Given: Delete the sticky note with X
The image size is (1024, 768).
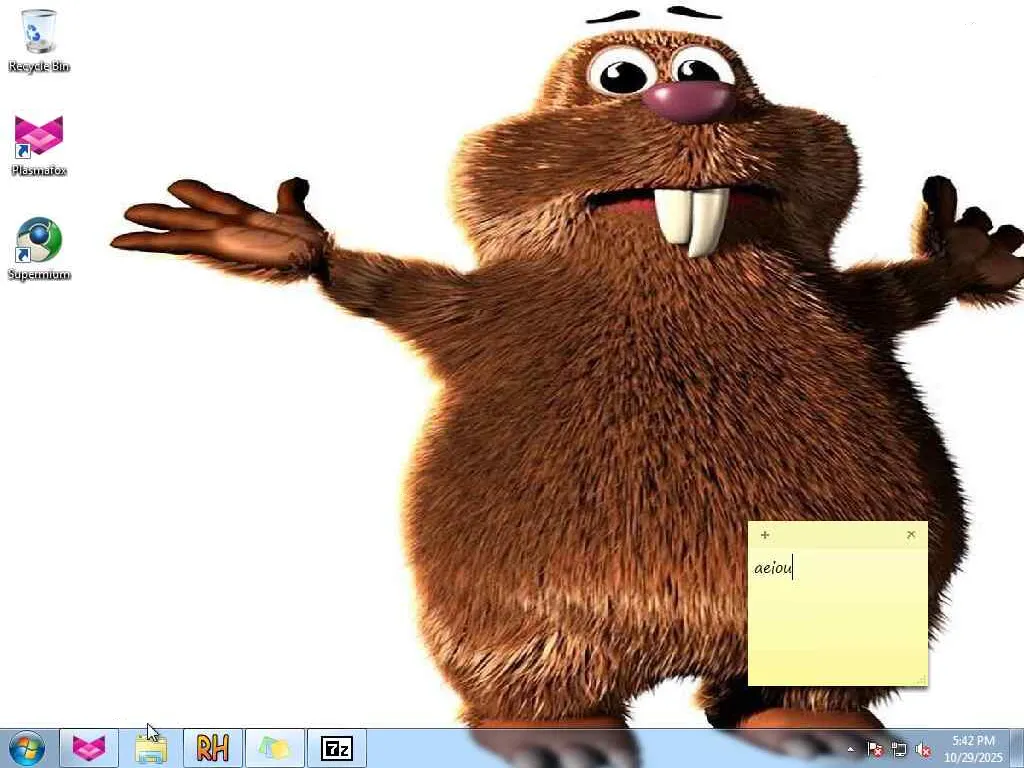Looking at the screenshot, I should 911,535.
